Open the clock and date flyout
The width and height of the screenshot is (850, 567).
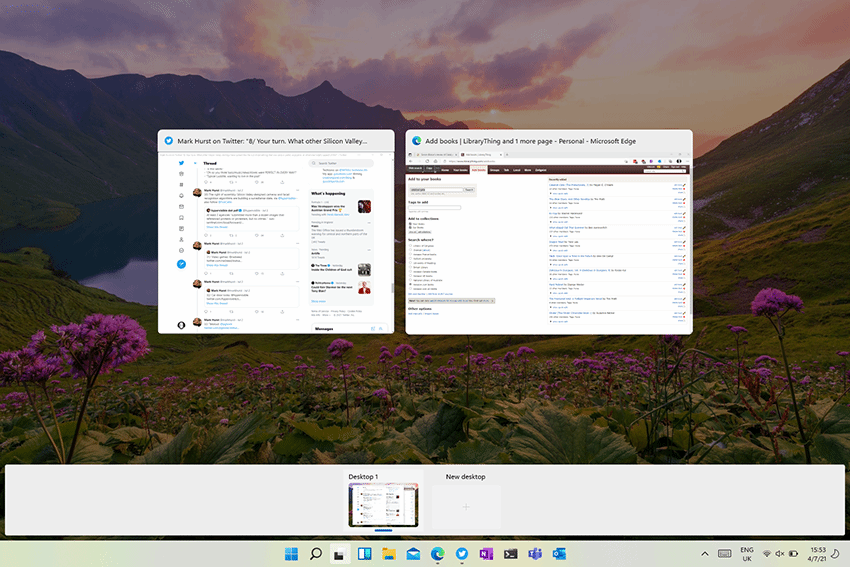(x=818, y=553)
